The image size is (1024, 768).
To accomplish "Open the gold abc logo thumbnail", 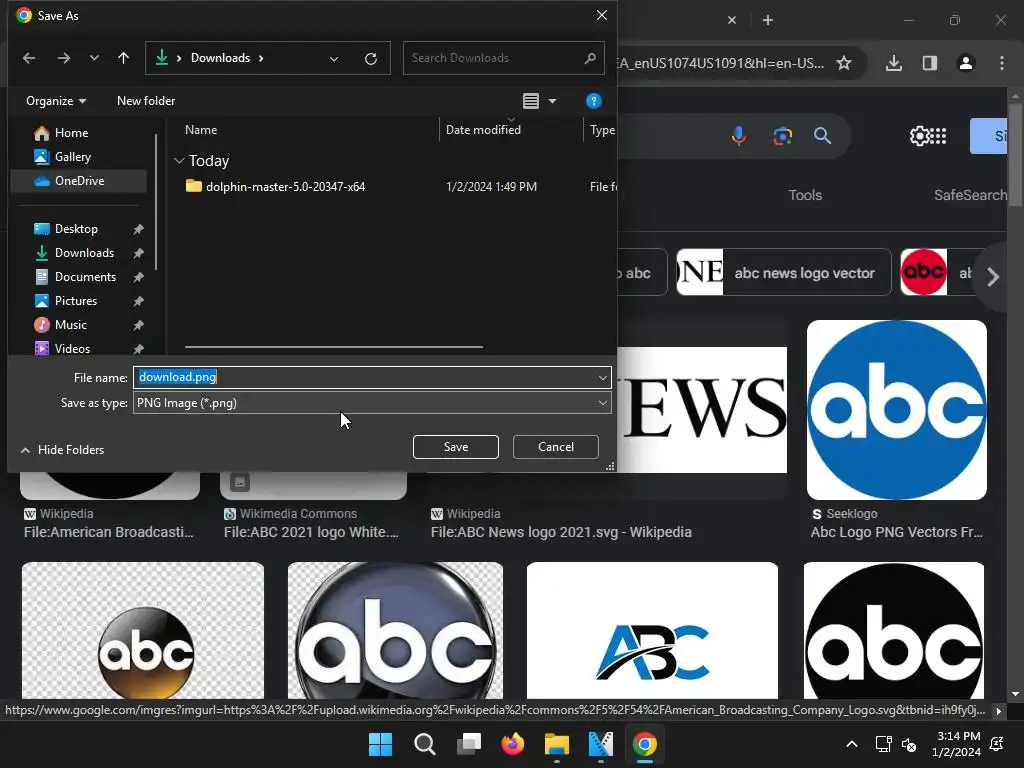I will [x=143, y=631].
